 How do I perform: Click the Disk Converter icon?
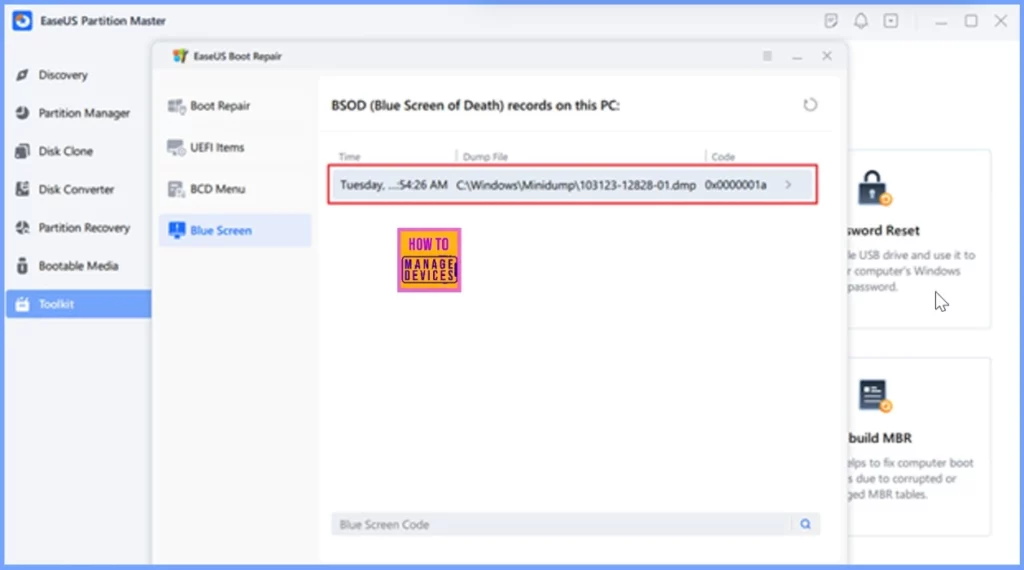click(x=22, y=189)
